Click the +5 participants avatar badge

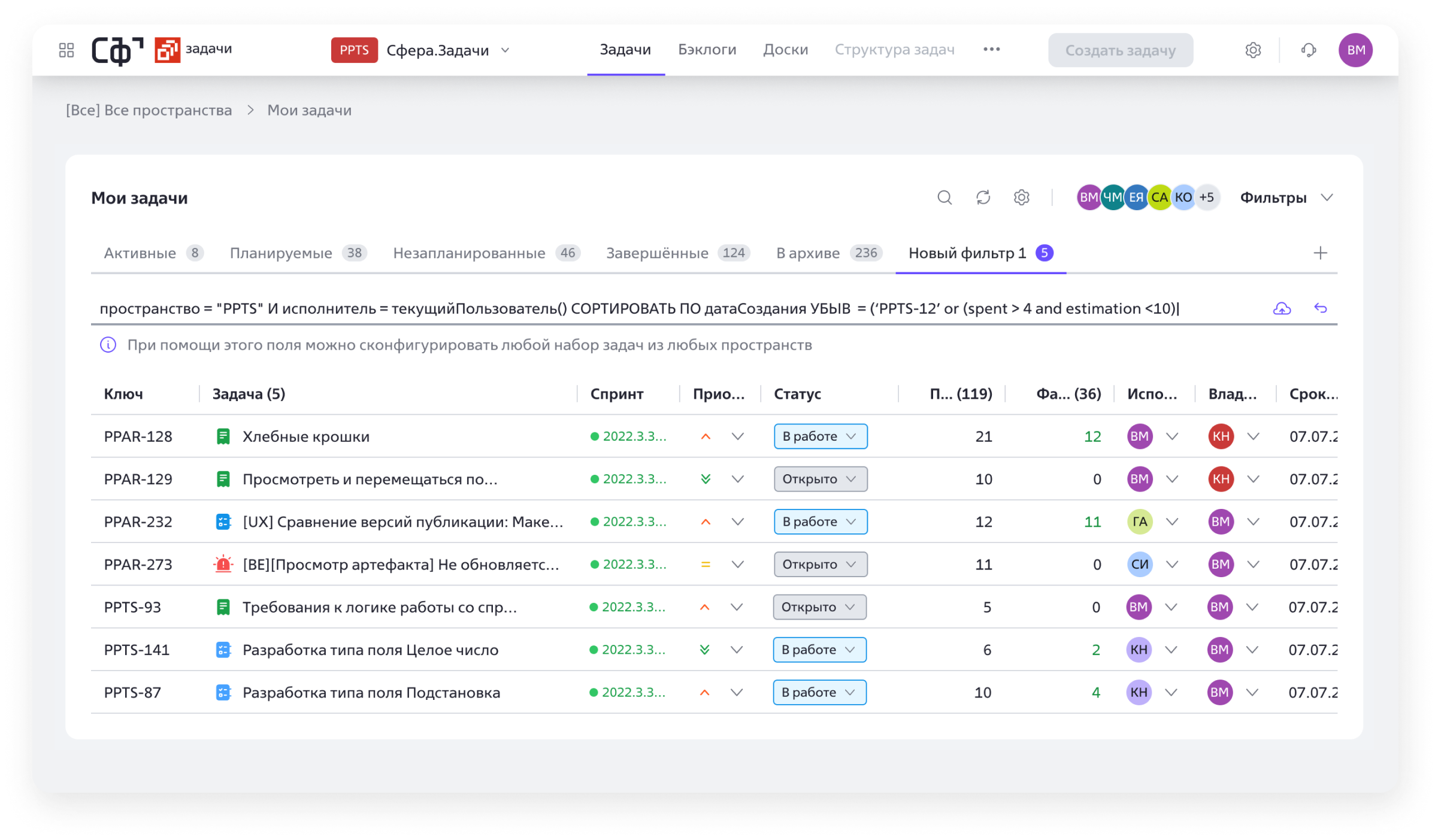coord(1207,198)
